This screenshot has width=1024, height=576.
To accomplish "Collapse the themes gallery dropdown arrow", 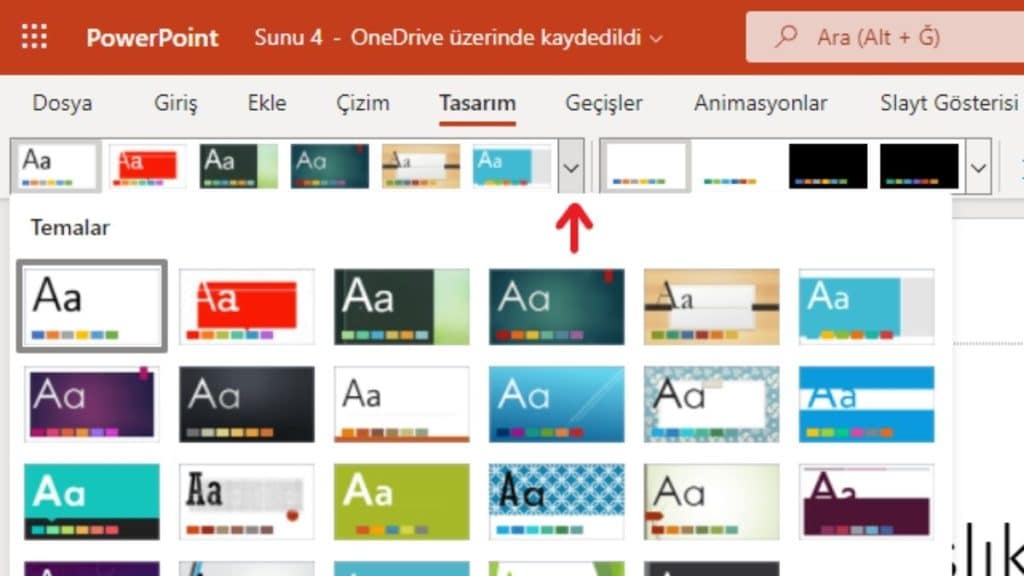I will pyautogui.click(x=571, y=167).
